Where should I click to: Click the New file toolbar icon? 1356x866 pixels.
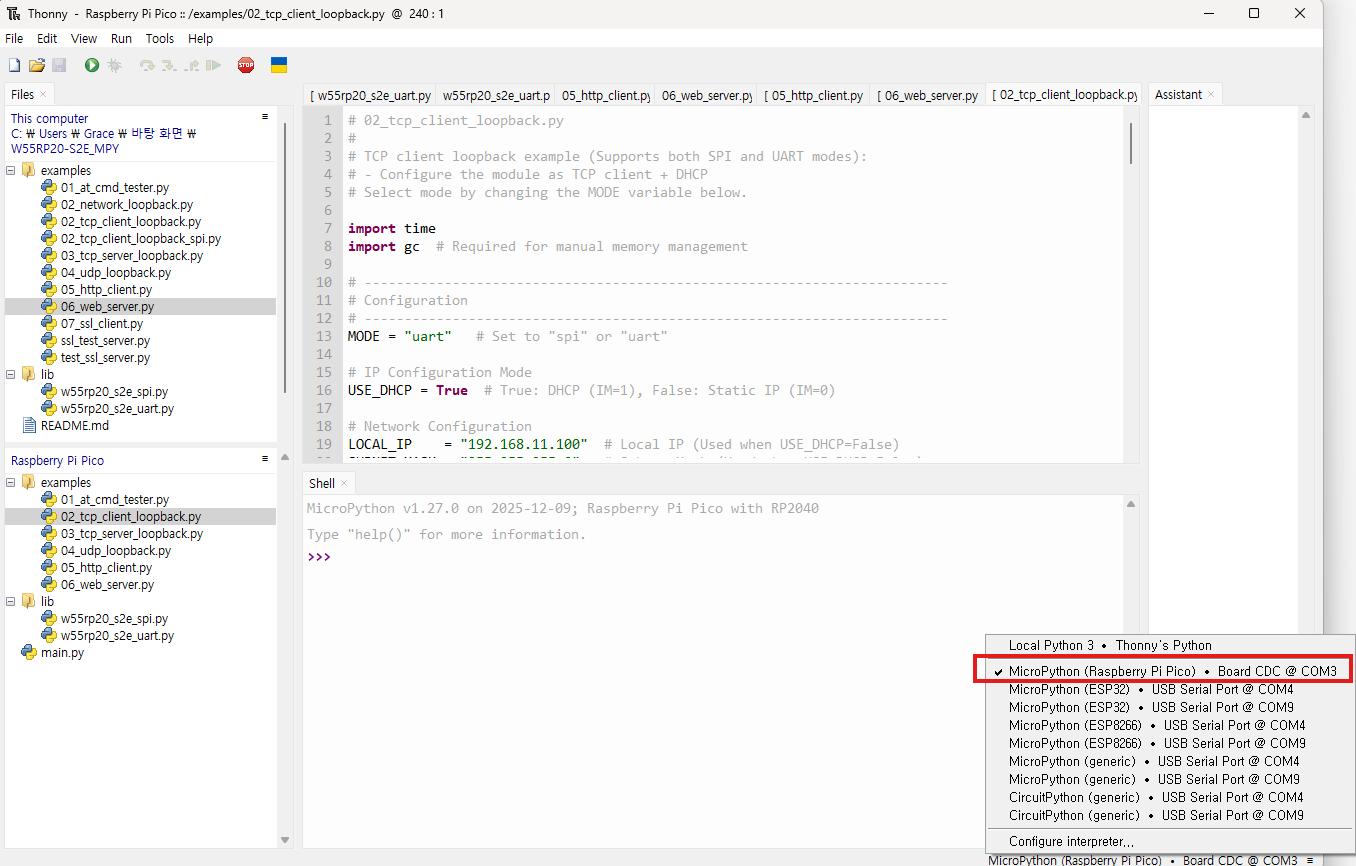(x=14, y=65)
